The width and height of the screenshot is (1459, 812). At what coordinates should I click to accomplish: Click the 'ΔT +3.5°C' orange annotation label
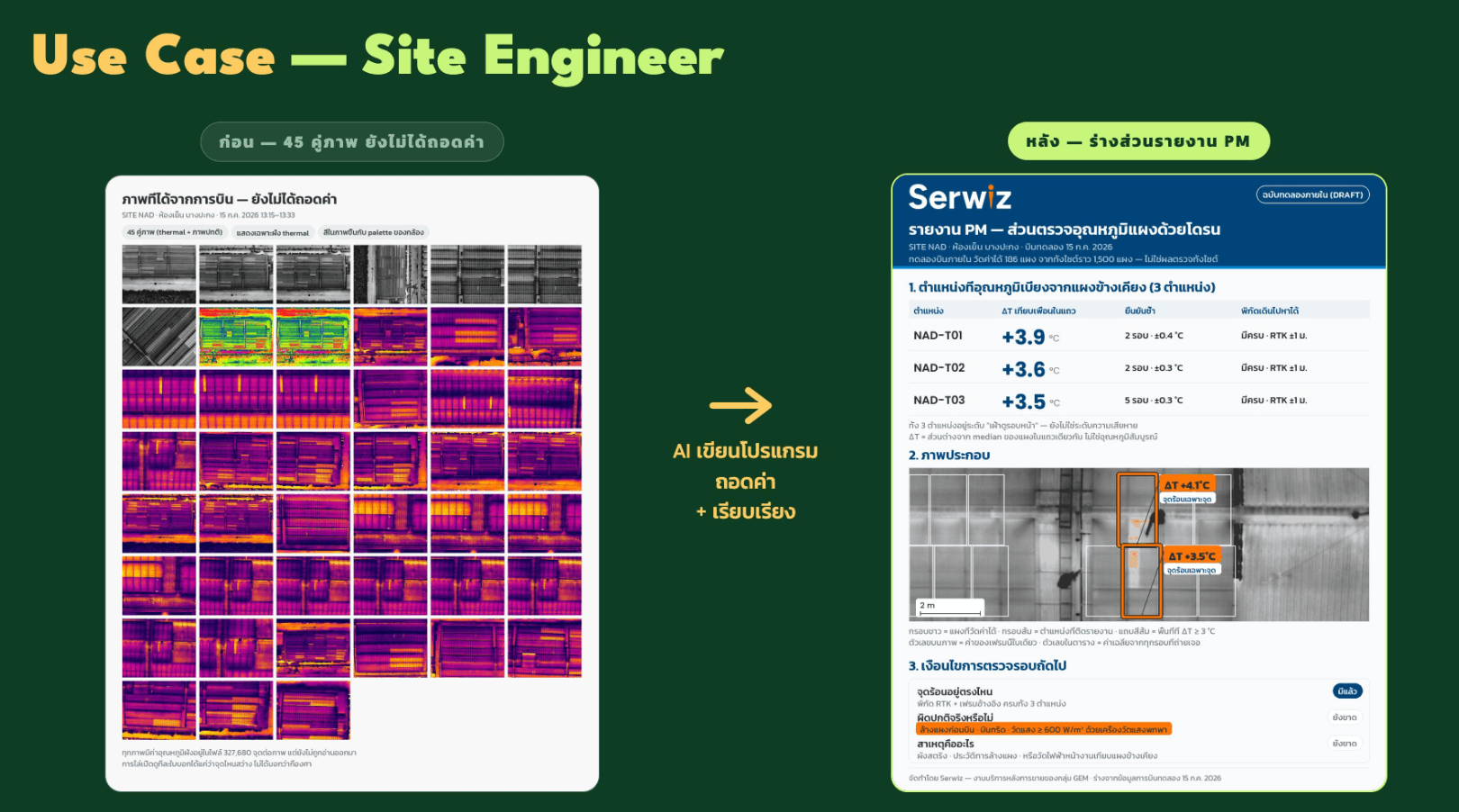coord(1192,556)
